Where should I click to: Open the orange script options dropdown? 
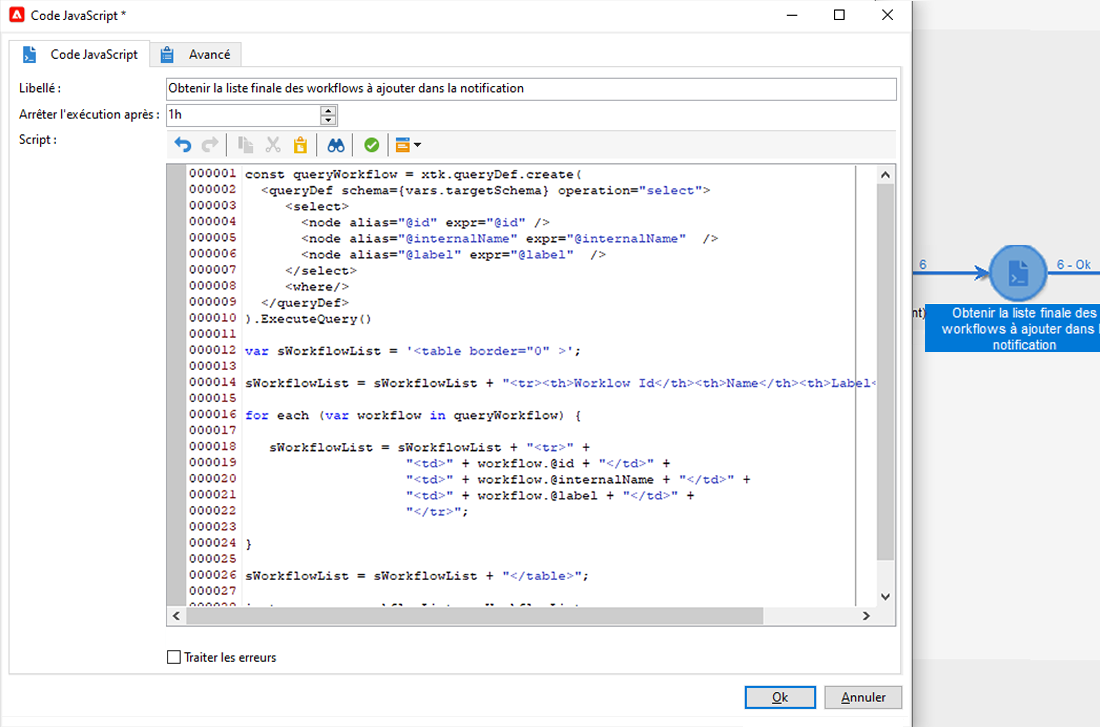(x=408, y=145)
